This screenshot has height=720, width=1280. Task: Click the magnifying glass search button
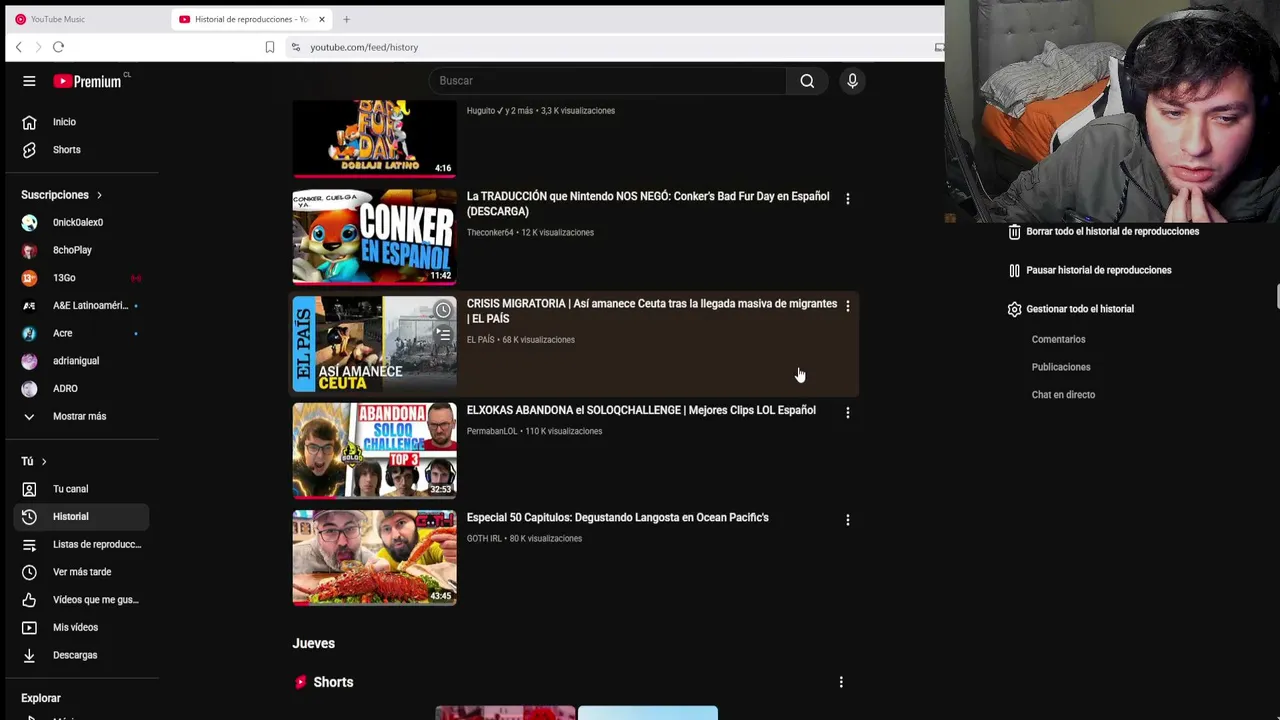point(807,81)
